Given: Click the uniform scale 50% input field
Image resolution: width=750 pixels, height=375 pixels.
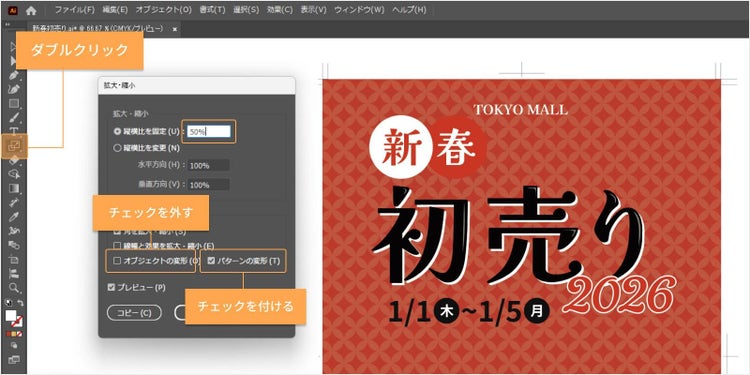Looking at the screenshot, I should click(209, 132).
